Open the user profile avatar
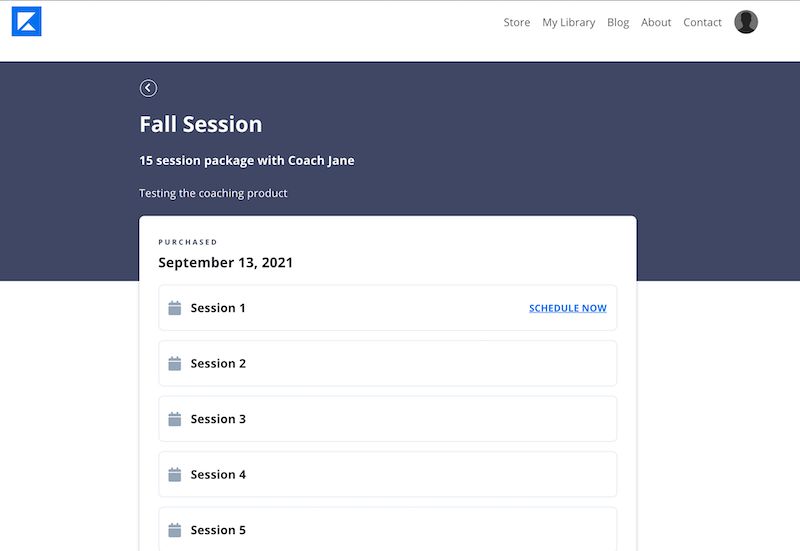The height and width of the screenshot is (551, 800). 746,22
